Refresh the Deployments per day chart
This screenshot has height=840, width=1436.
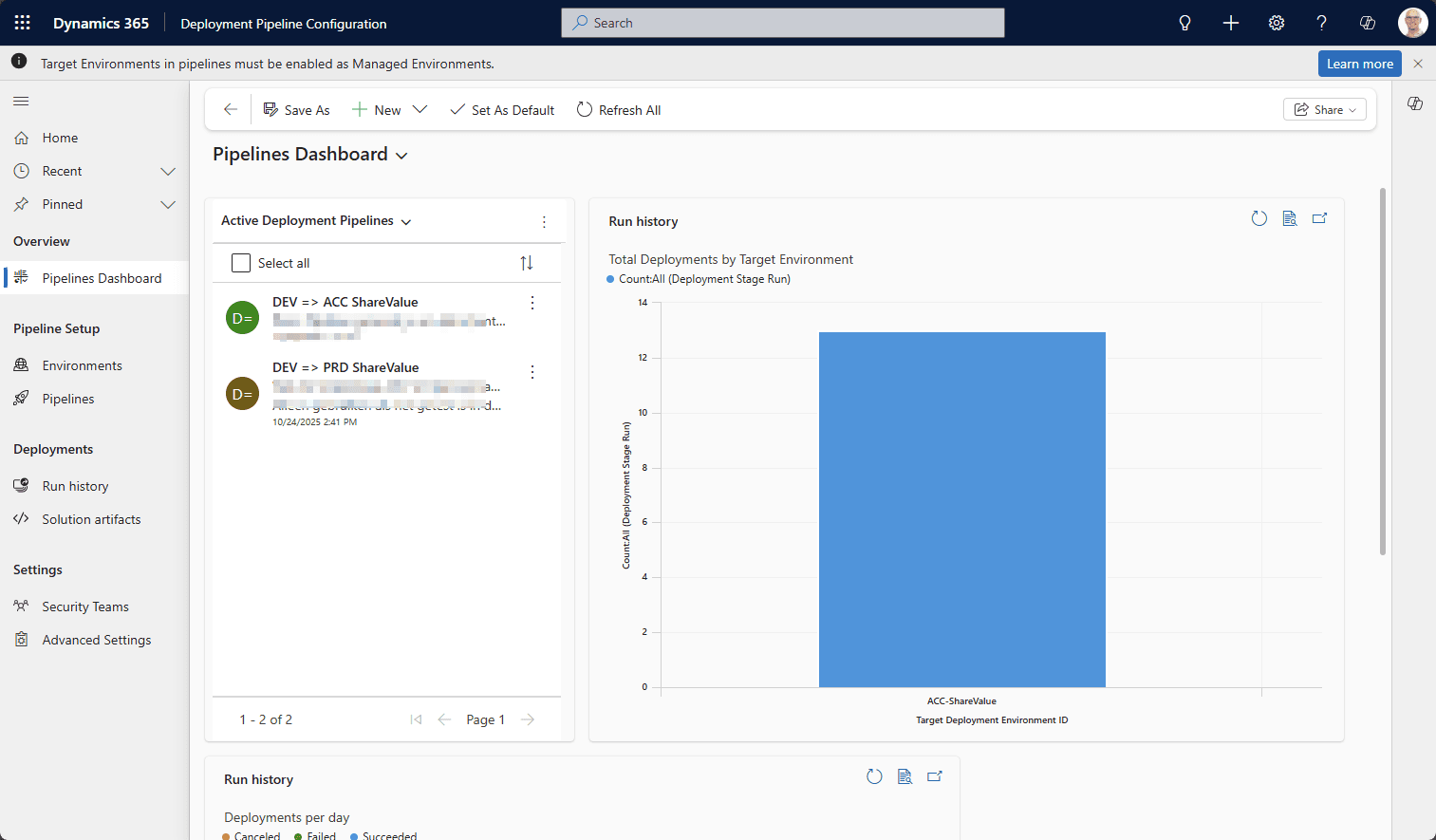pyautogui.click(x=874, y=776)
